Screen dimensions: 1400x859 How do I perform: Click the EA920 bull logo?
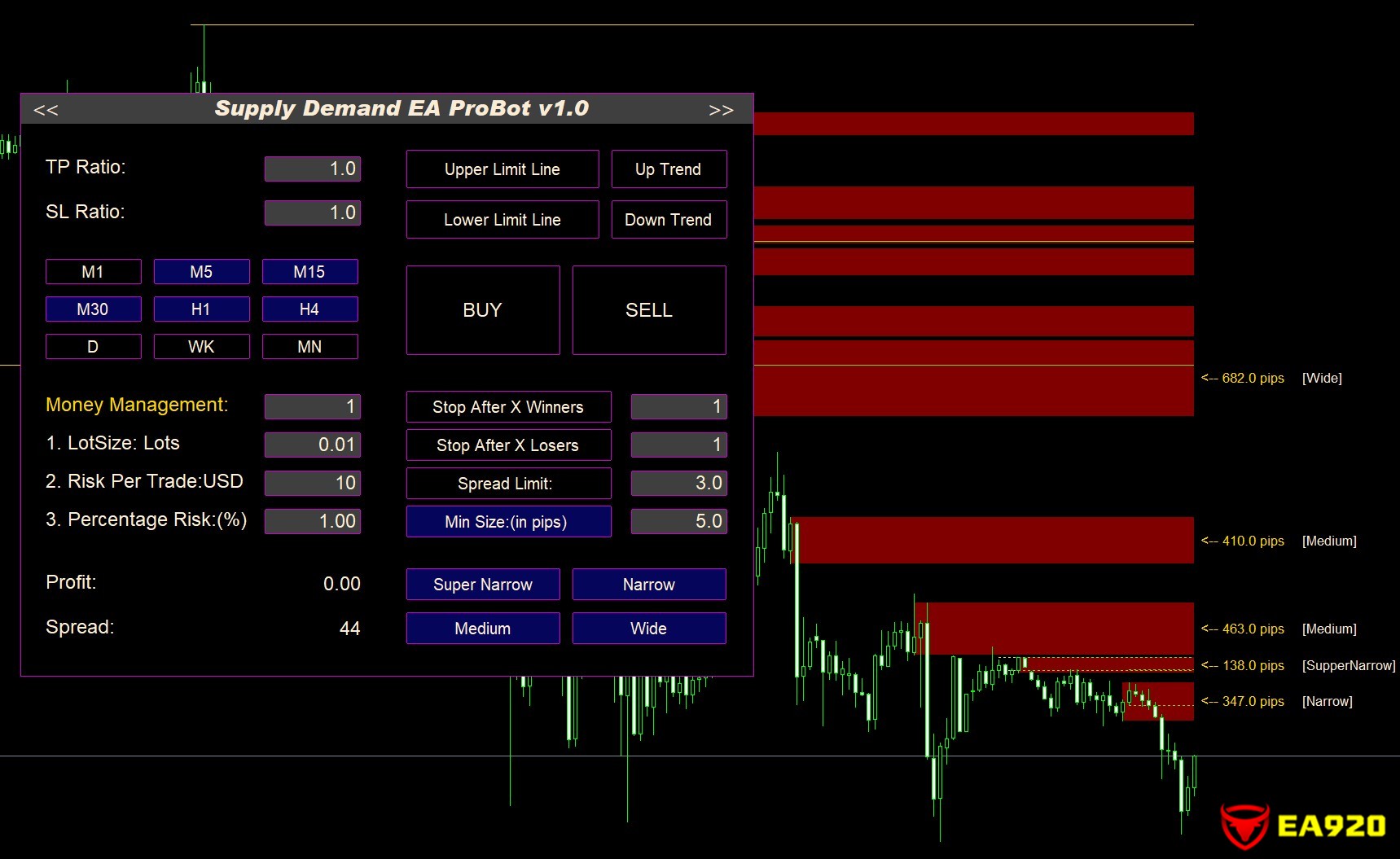click(x=1244, y=826)
